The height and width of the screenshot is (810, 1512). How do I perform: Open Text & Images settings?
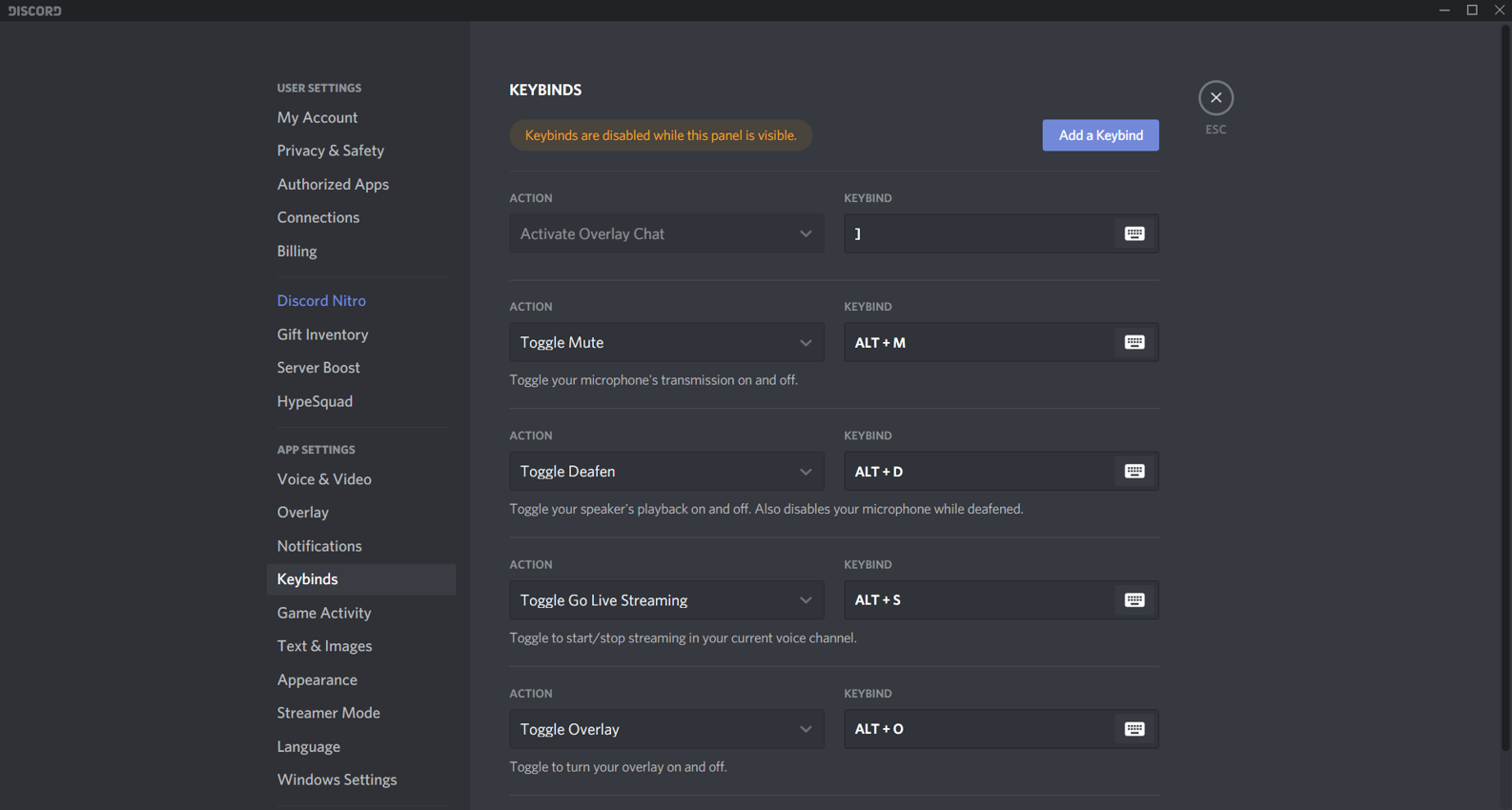(361, 646)
